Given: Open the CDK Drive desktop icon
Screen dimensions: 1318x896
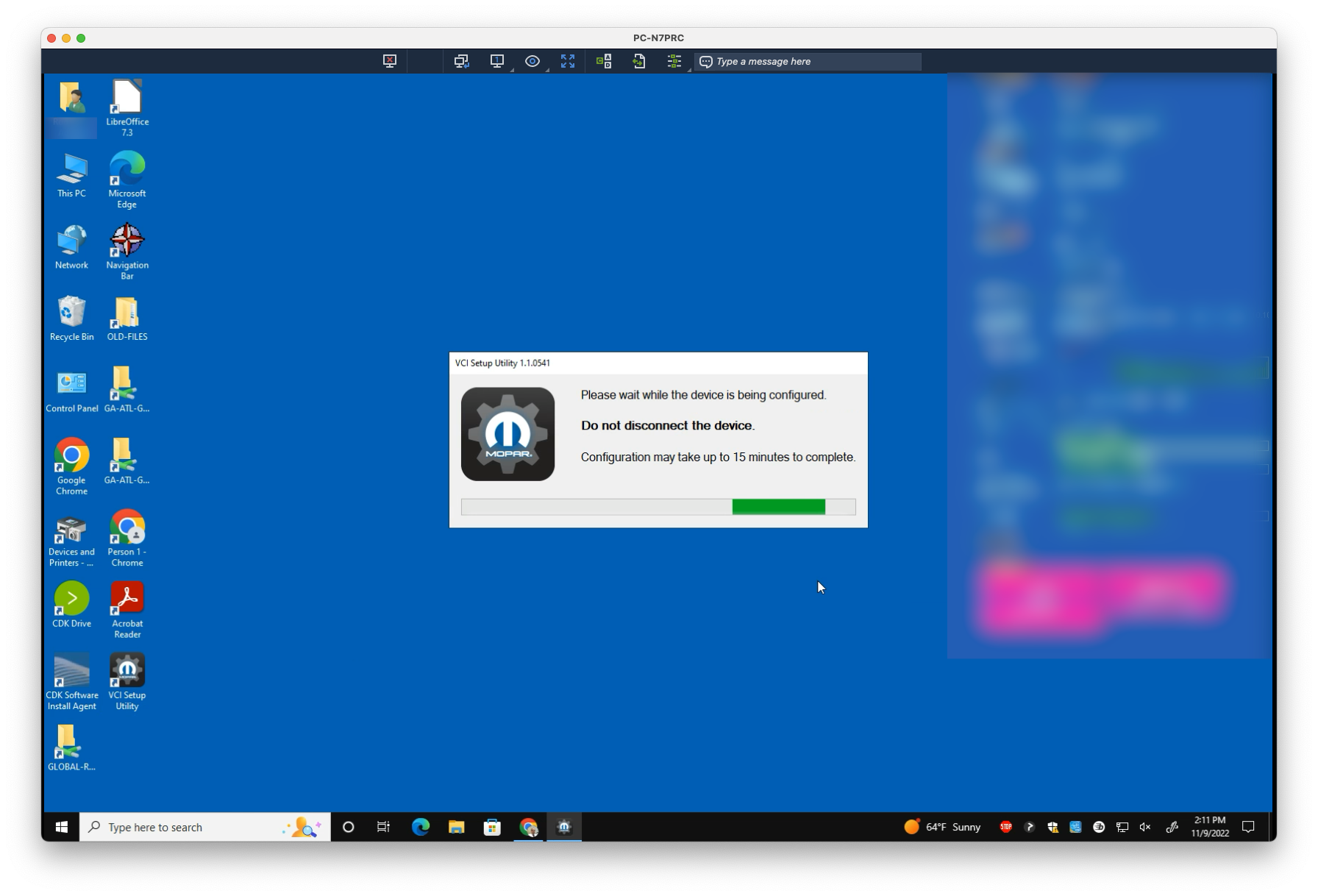Looking at the screenshot, I should point(71,605).
